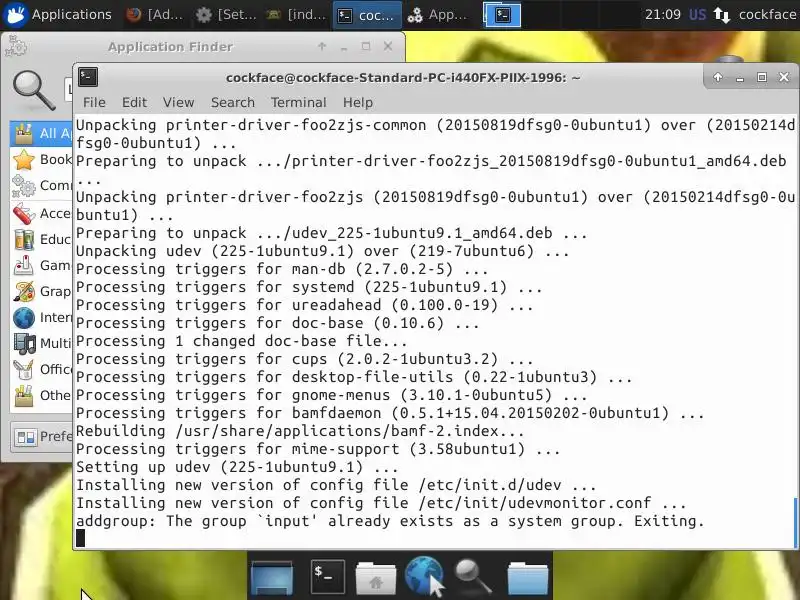Launch the Web Browser from the dock
The width and height of the screenshot is (800, 600).
424,576
